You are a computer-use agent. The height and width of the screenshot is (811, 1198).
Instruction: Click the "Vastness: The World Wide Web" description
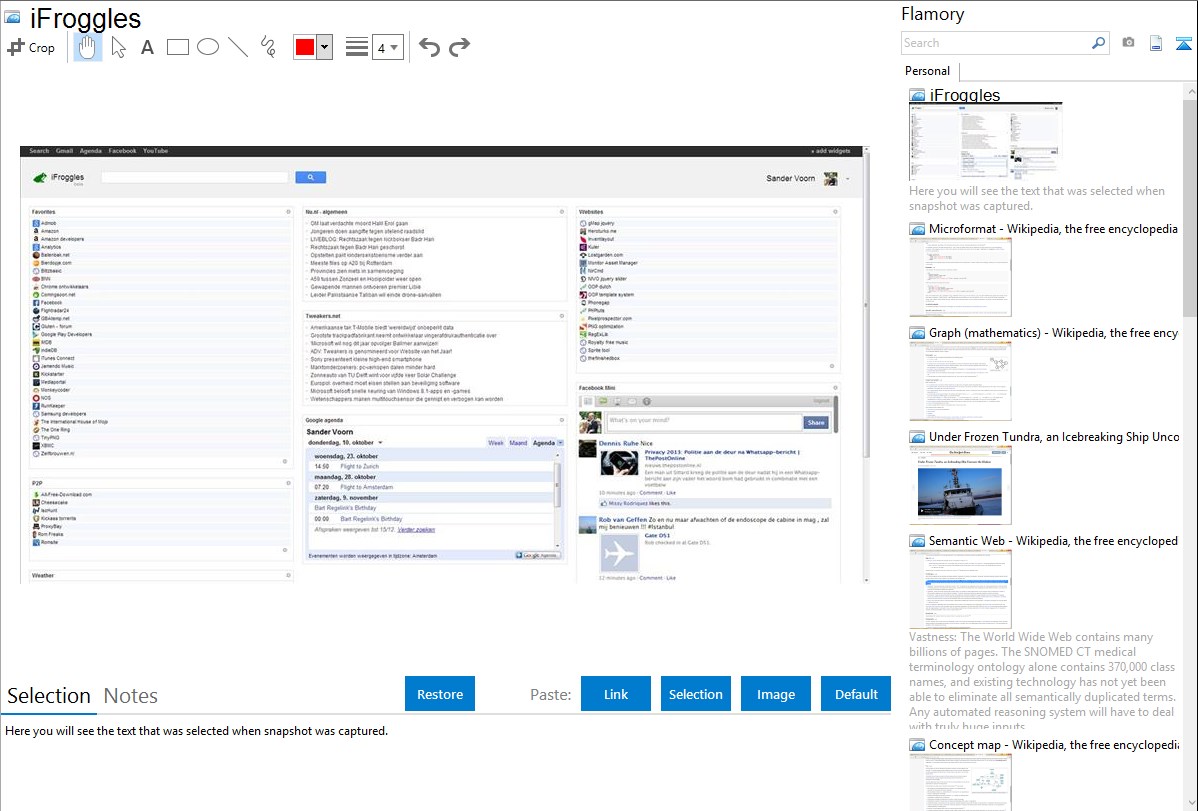(x=1042, y=682)
